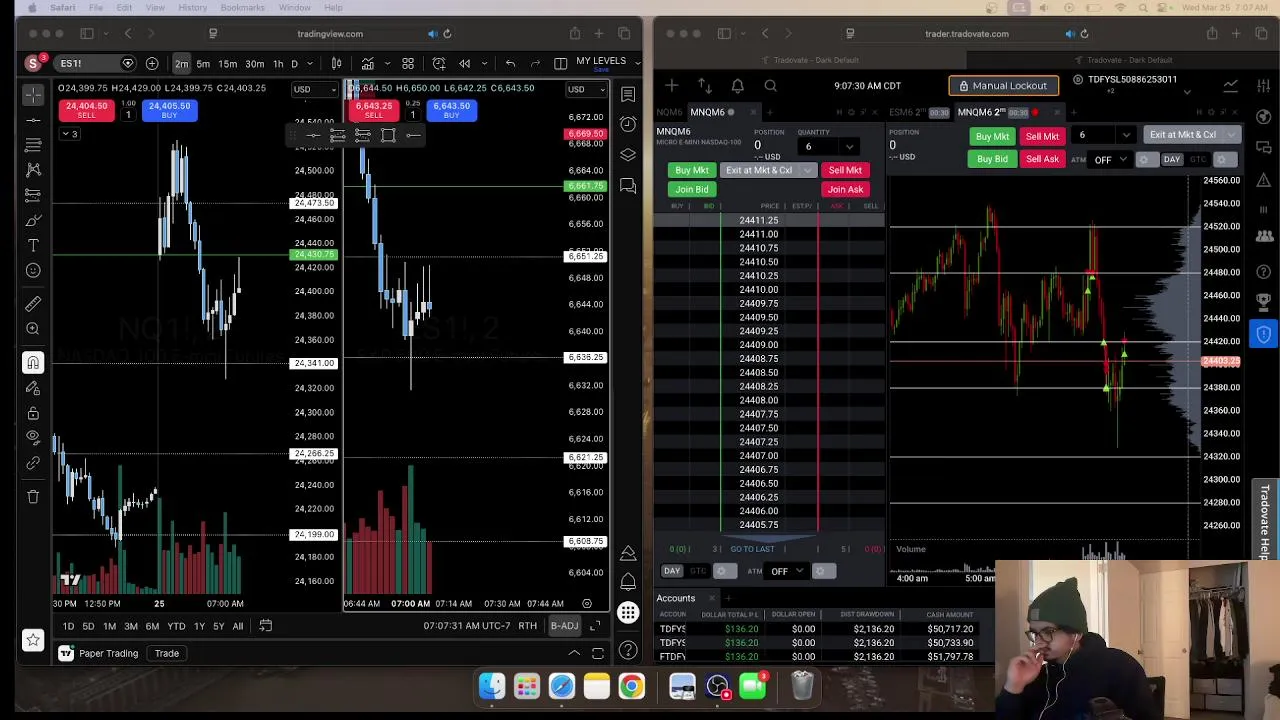This screenshot has width=1280, height=720.
Task: Click Join Bid in the Tradovate DOM
Action: [x=692, y=189]
